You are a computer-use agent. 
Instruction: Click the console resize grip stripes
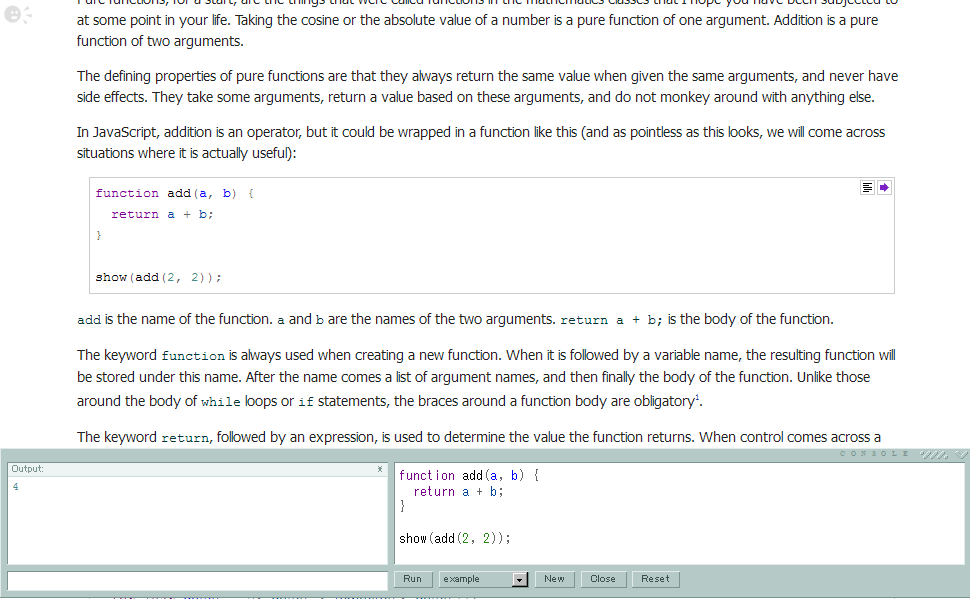coord(934,454)
